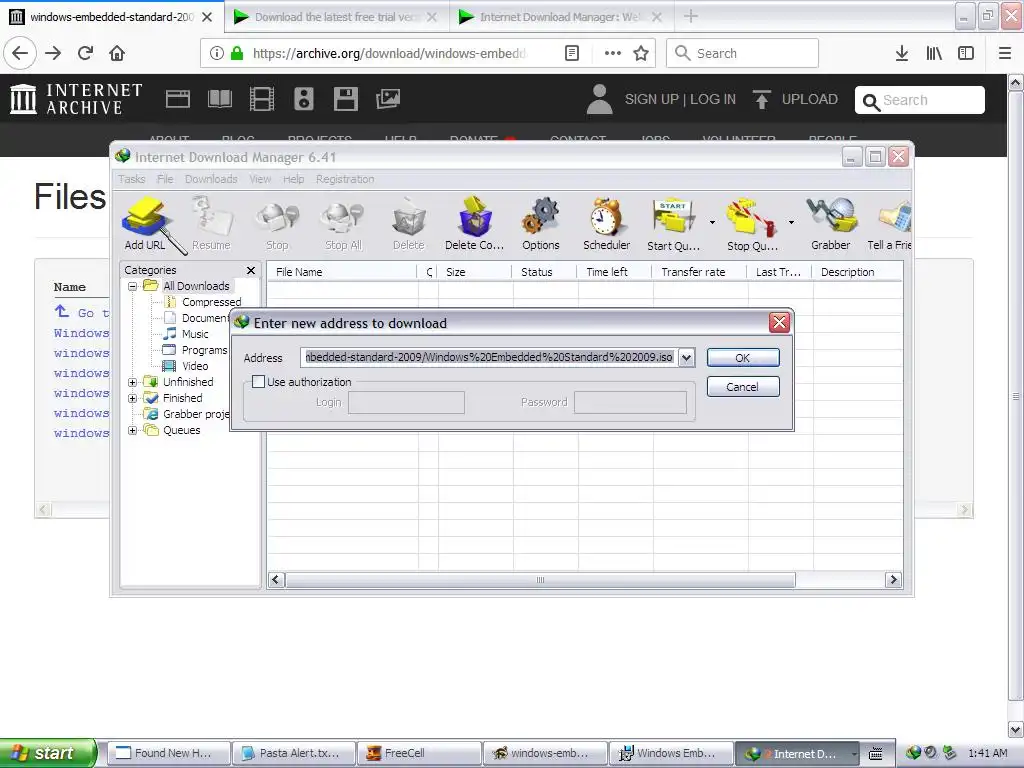The width and height of the screenshot is (1024, 768).
Task: Open the Tasks menu in IDM
Action: tap(131, 179)
